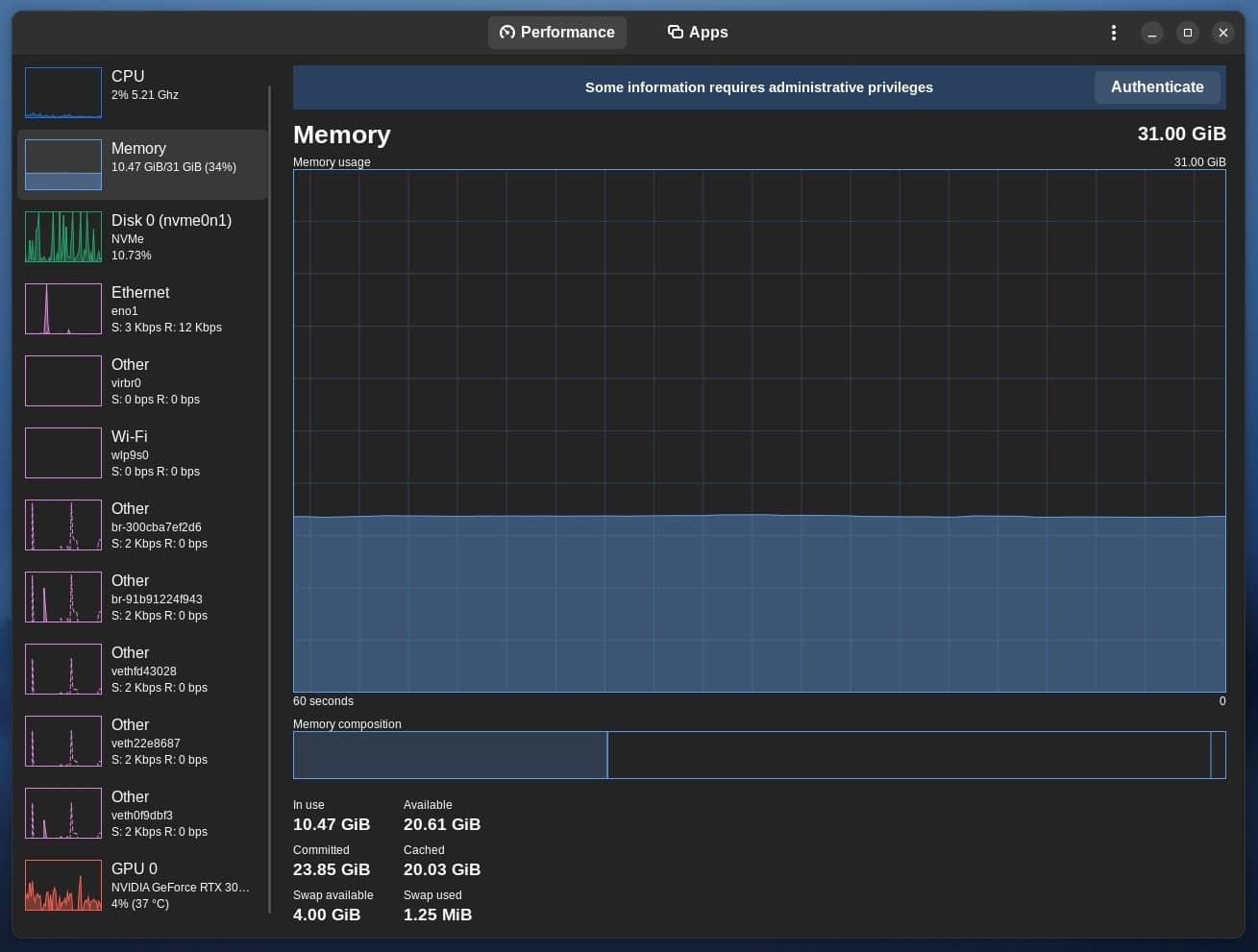Click the Authenticate button
The image size is (1258, 952).
1157,86
